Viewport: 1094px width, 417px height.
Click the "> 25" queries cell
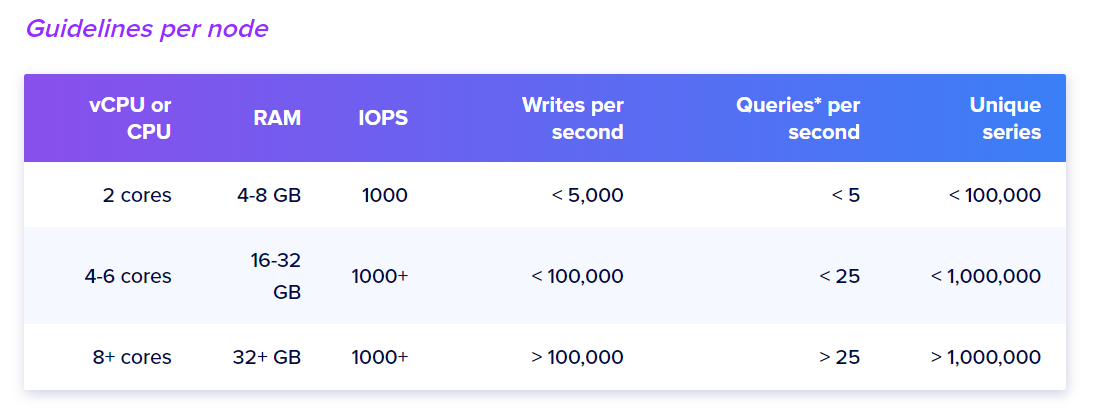click(840, 357)
